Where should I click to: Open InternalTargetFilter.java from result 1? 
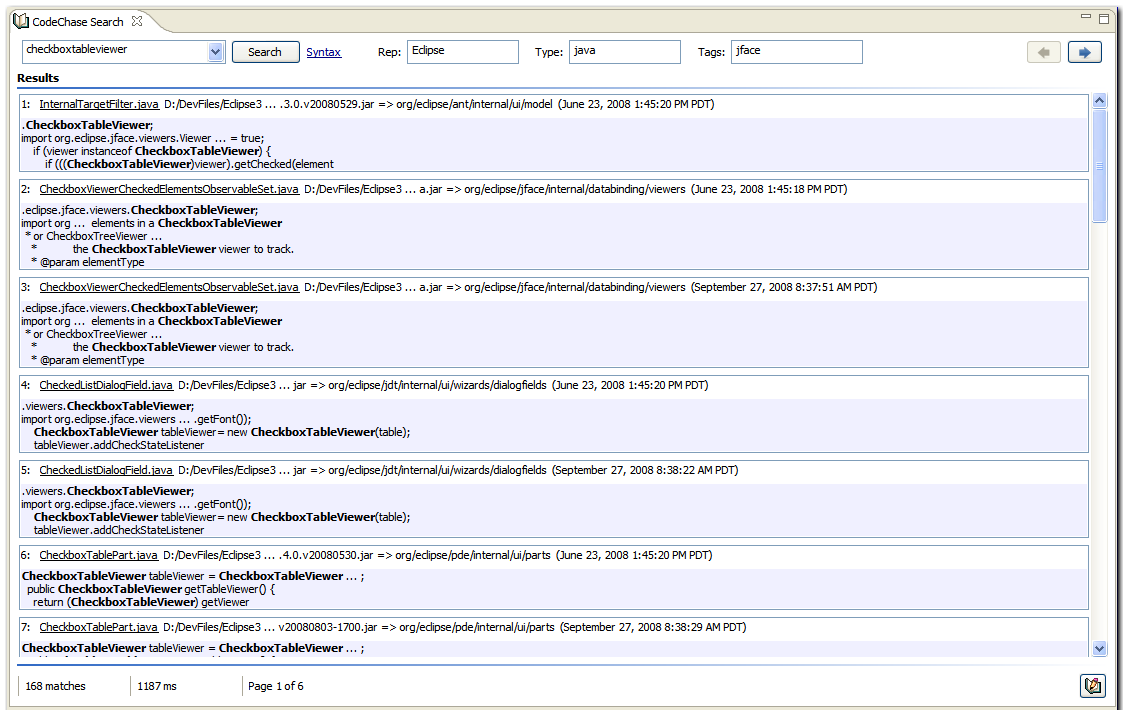point(99,104)
